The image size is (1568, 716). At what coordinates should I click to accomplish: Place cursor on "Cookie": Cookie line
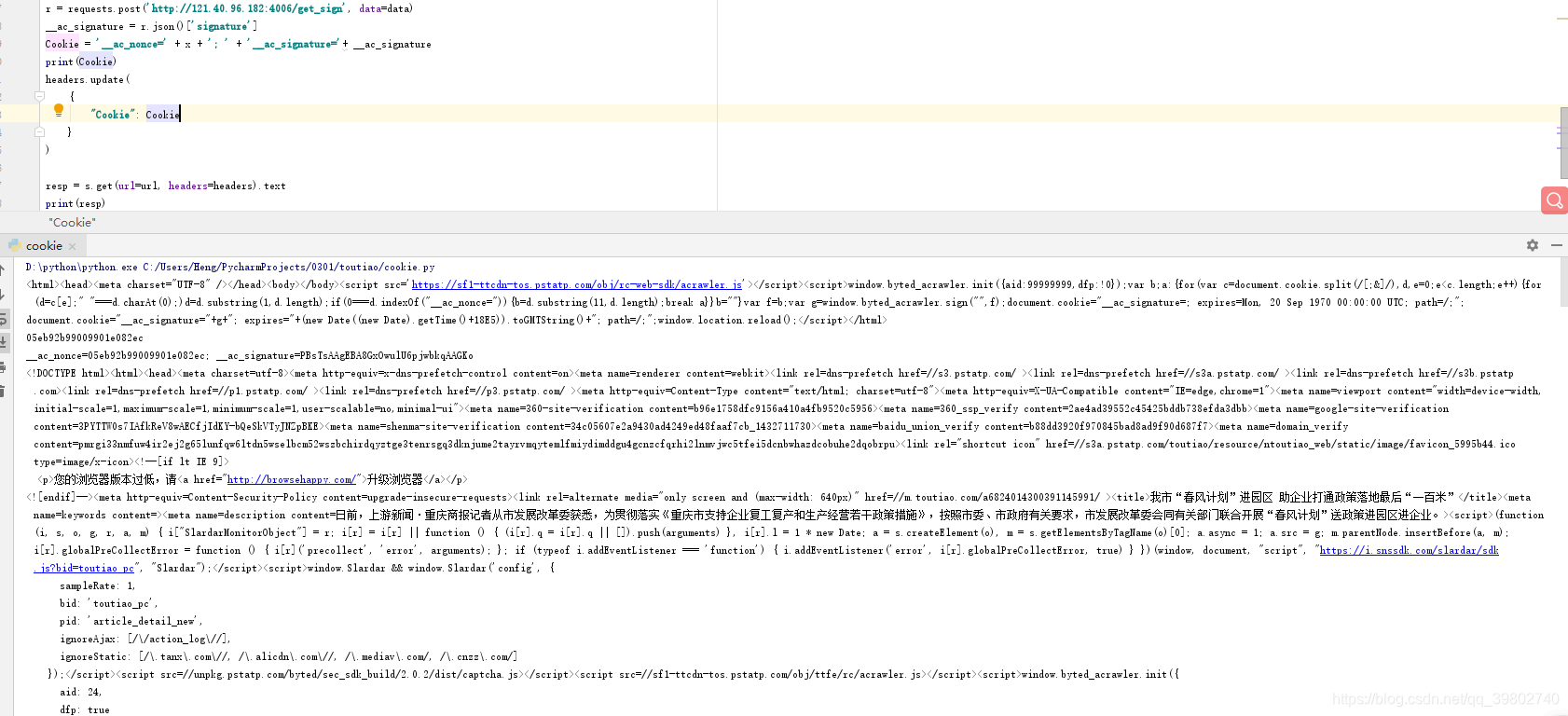[135, 114]
